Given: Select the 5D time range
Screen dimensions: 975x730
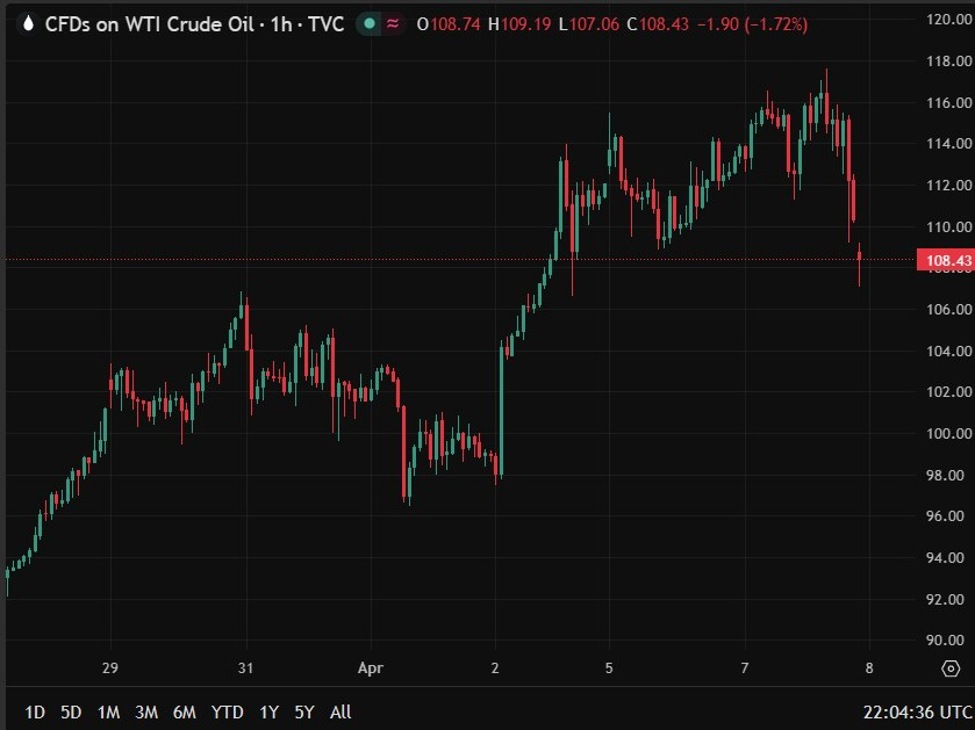Looking at the screenshot, I should 71,712.
